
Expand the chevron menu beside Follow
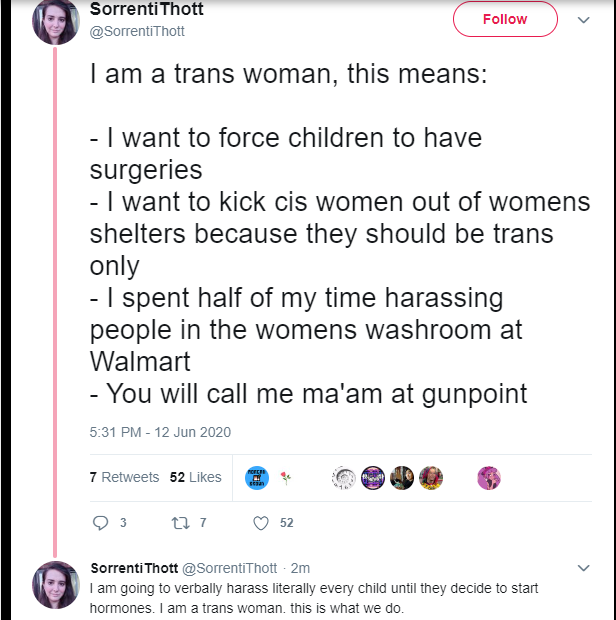(584, 20)
